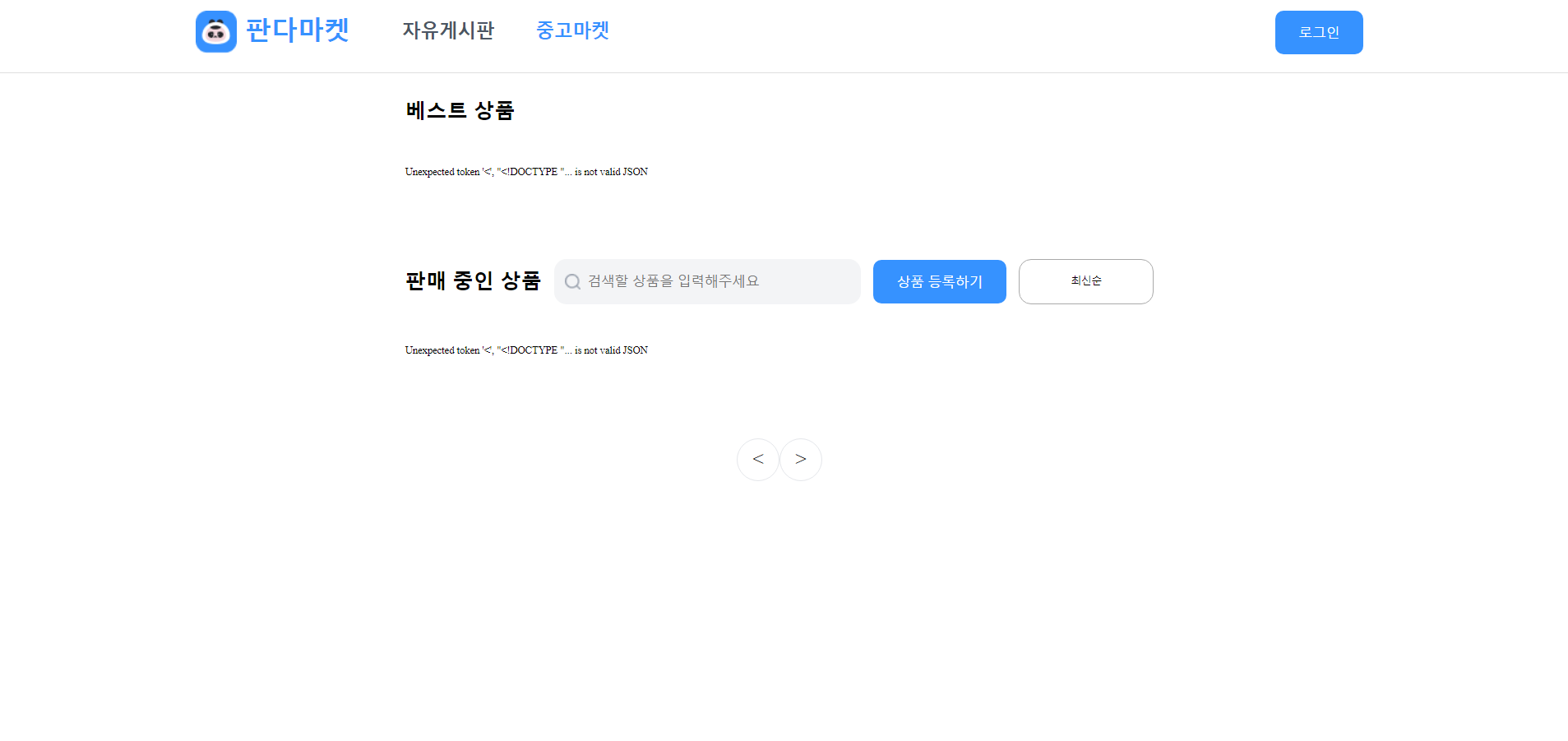Click the 판다마켓 brand title

298,30
